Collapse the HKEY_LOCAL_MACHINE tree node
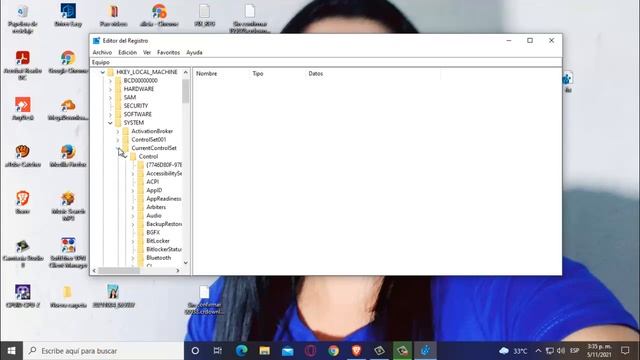 click(x=102, y=72)
